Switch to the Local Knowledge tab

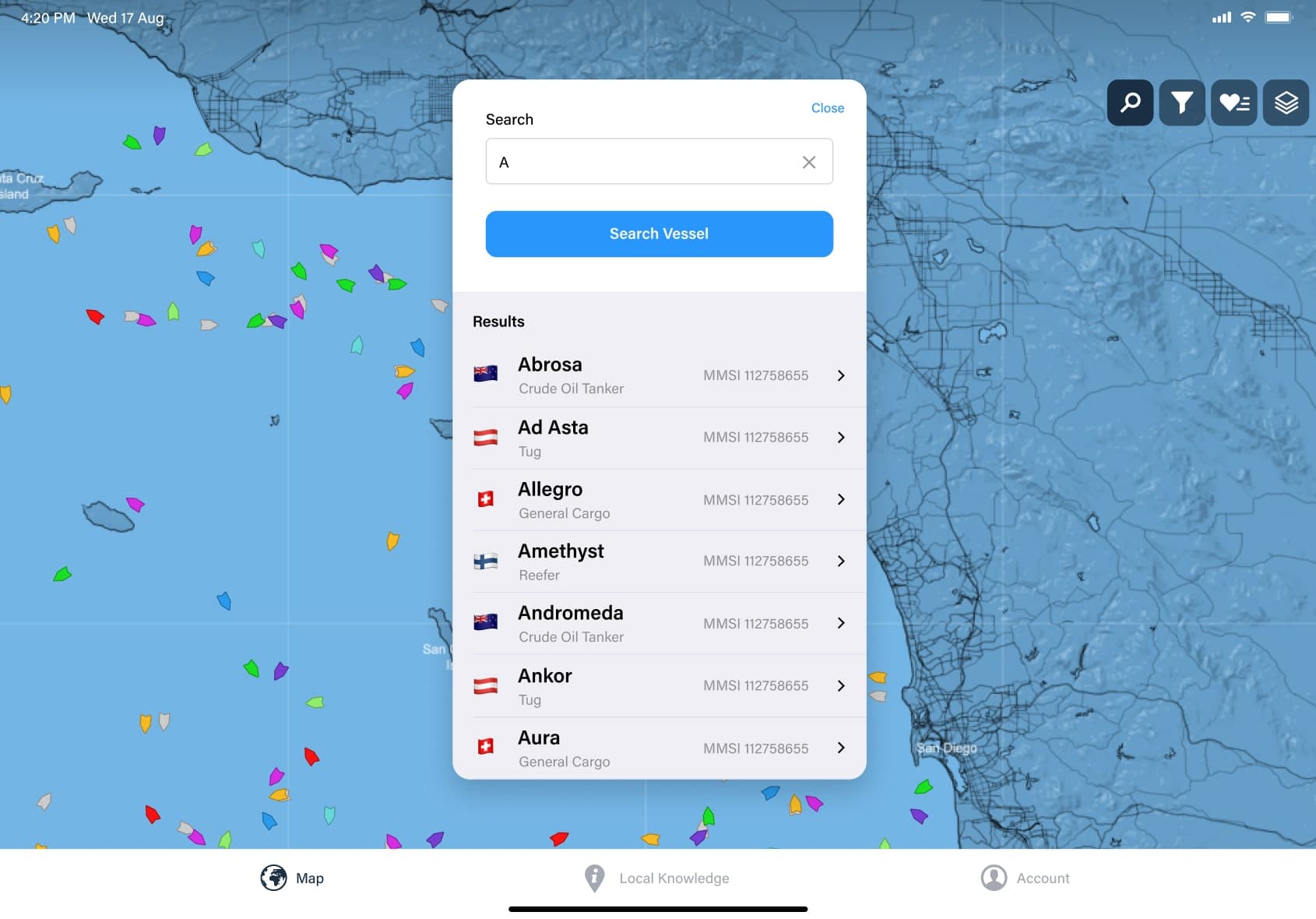[x=657, y=878]
